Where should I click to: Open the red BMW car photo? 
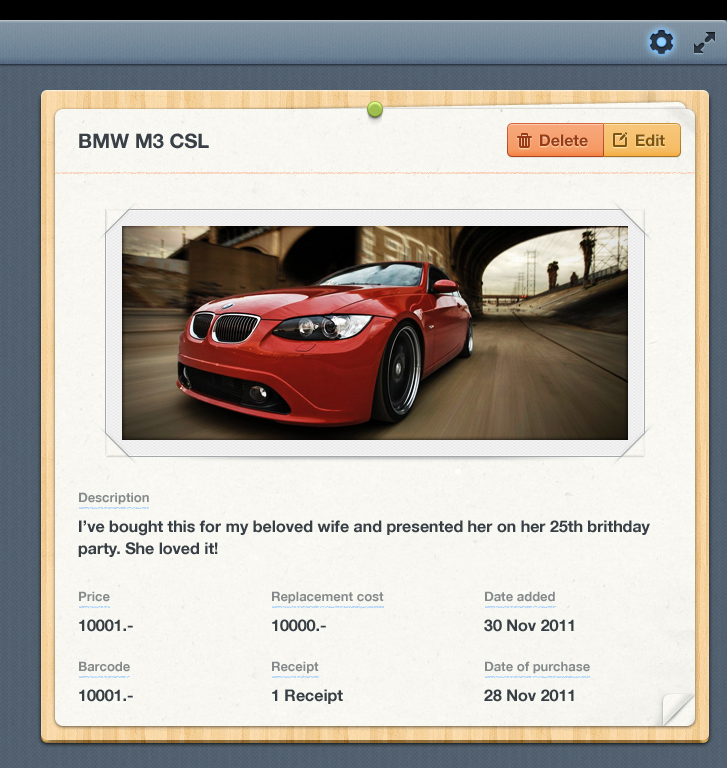click(375, 333)
